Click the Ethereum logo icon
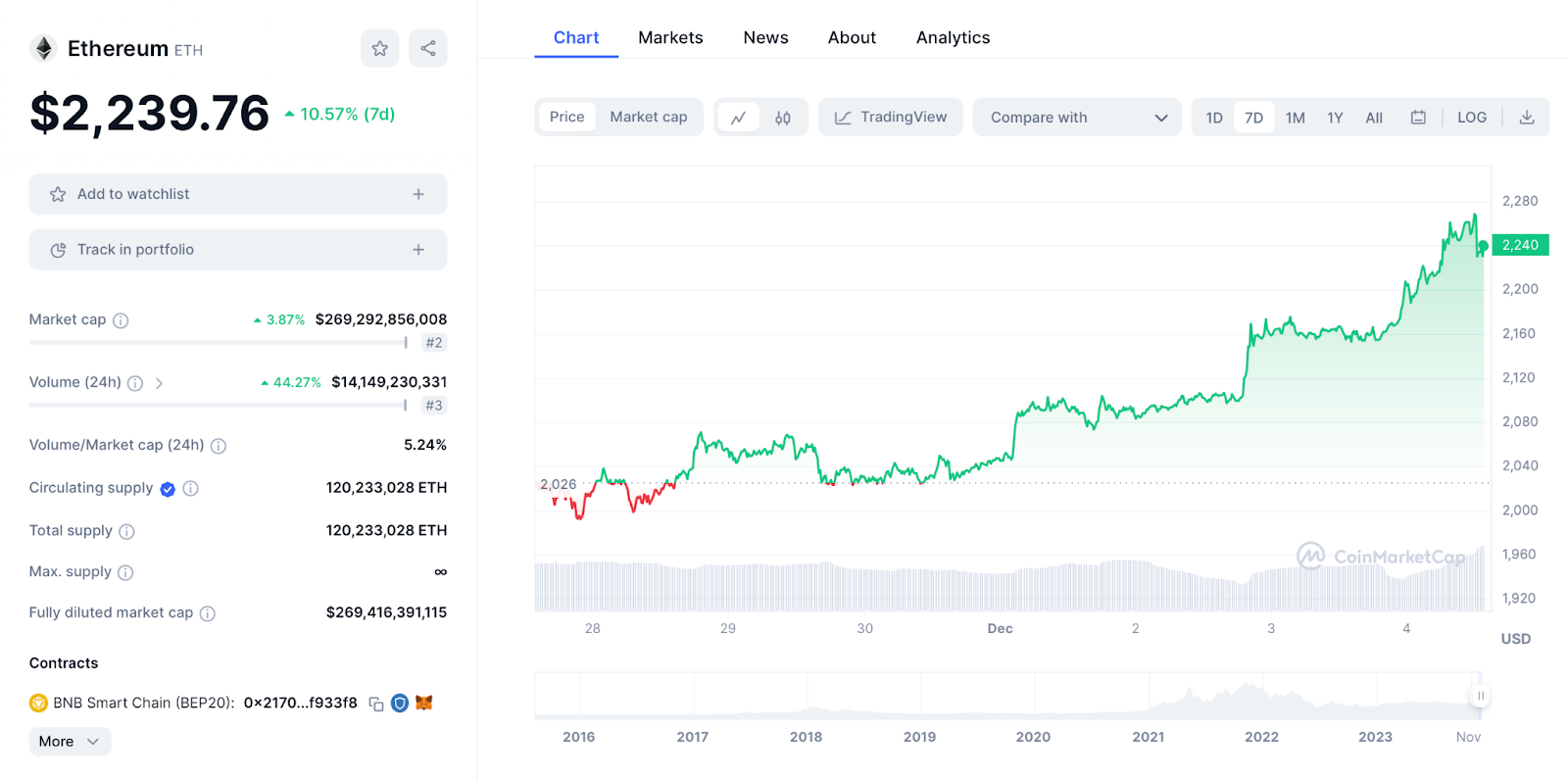 click(43, 48)
